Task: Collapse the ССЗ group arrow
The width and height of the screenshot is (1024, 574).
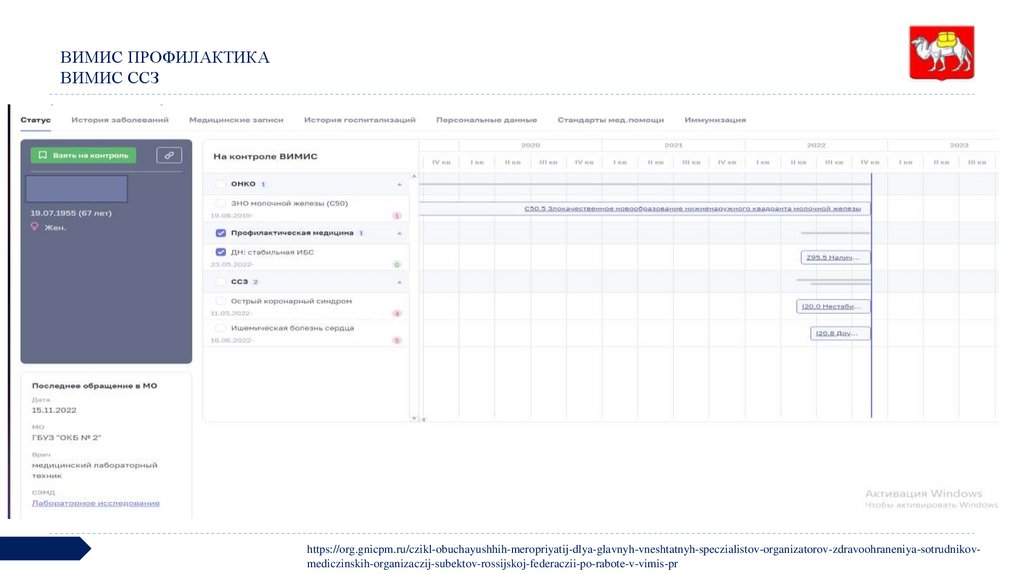Action: coord(400,282)
